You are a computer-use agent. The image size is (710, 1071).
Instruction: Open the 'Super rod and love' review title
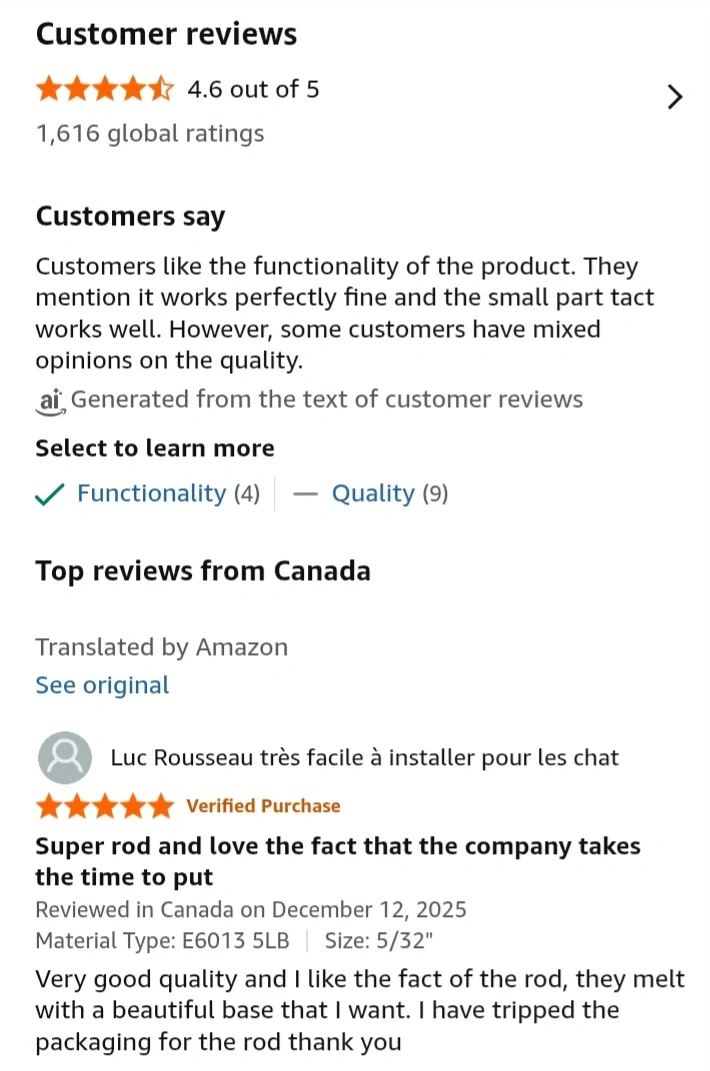(337, 861)
